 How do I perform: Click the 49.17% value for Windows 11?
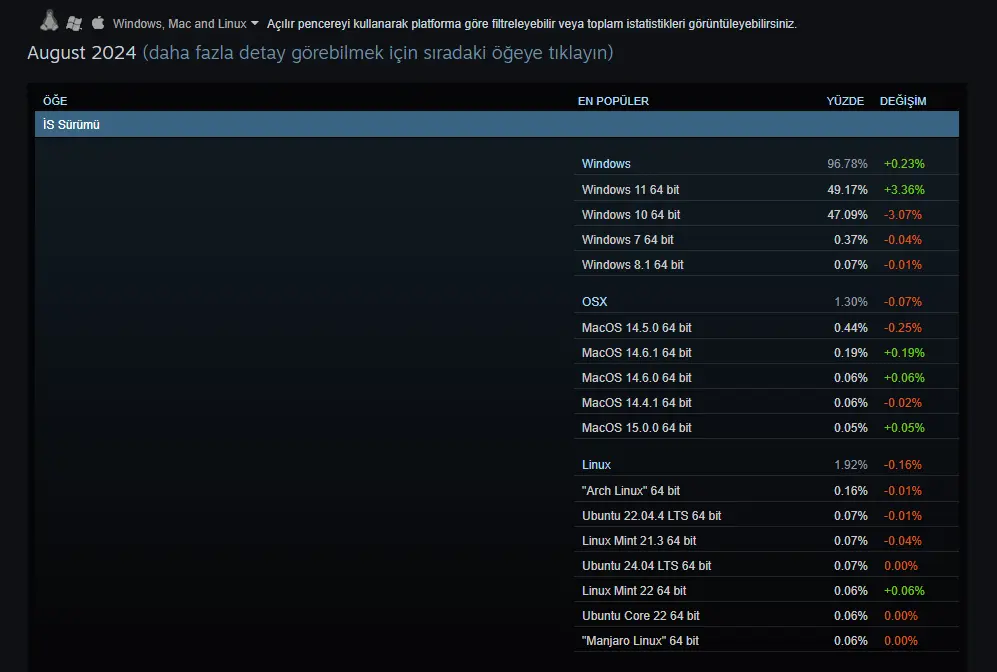847,189
